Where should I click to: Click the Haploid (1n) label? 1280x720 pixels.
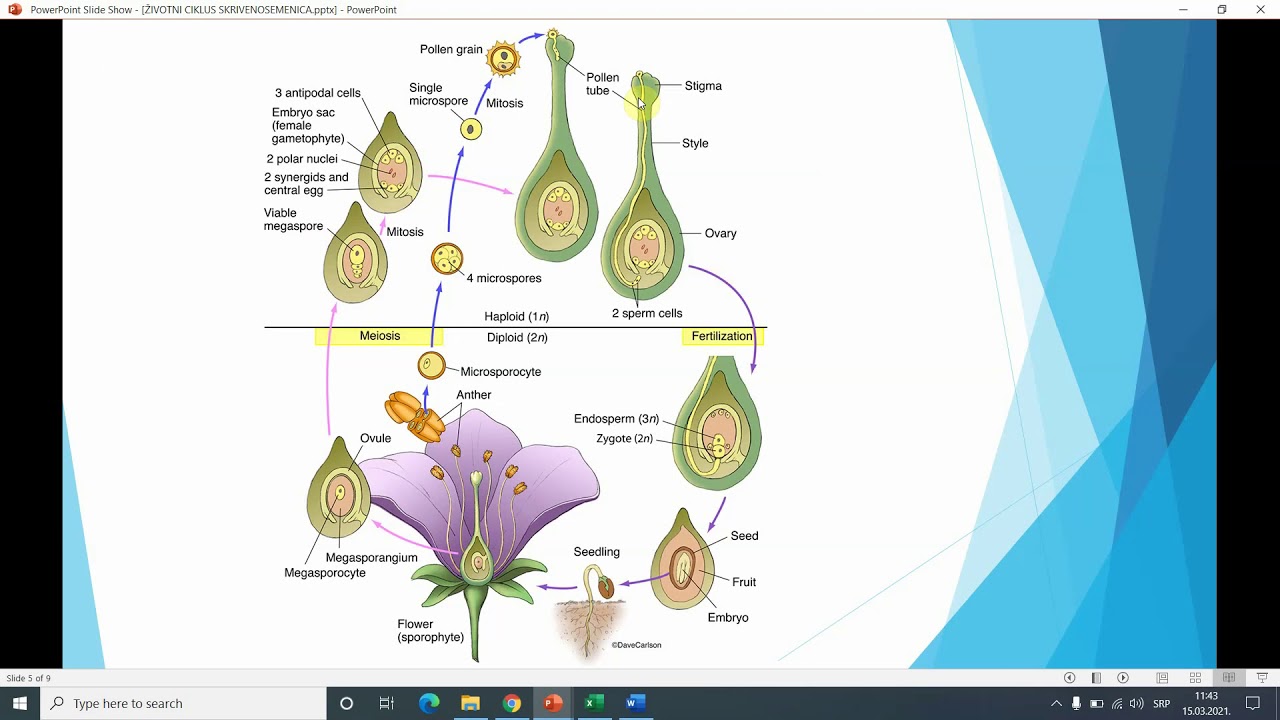517,316
